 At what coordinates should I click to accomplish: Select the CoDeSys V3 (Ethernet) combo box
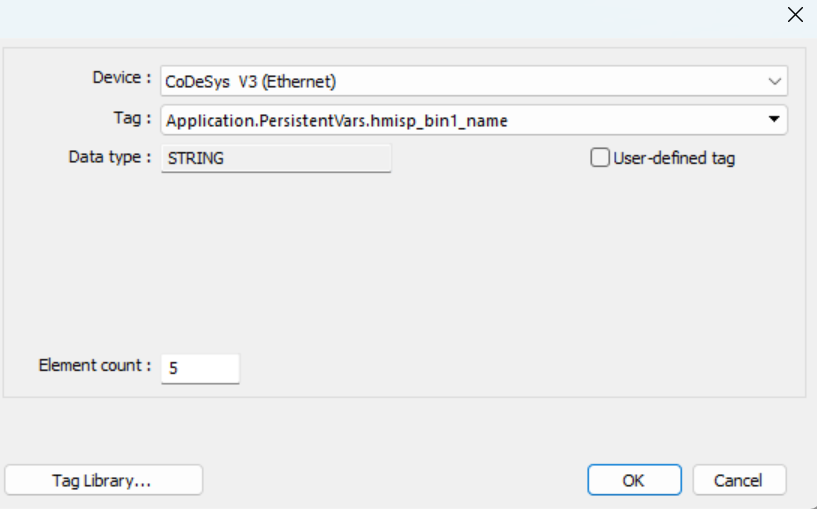tap(474, 81)
